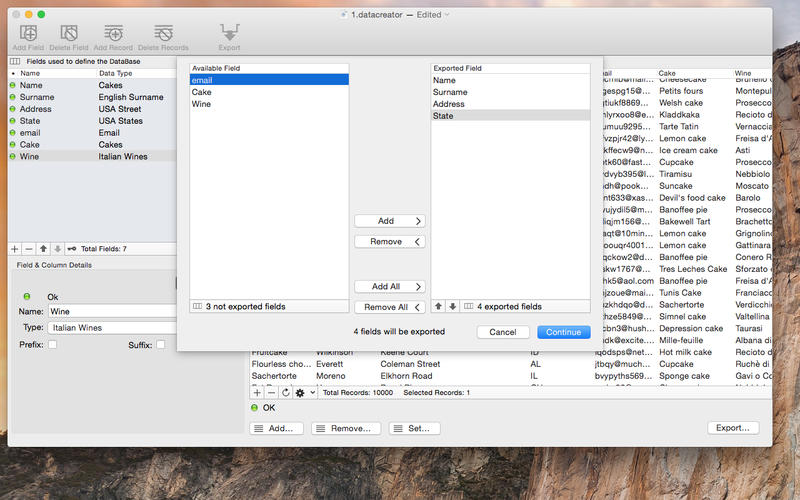Image resolution: width=800 pixels, height=500 pixels.
Task: Click the refresh records icon
Action: [286, 393]
